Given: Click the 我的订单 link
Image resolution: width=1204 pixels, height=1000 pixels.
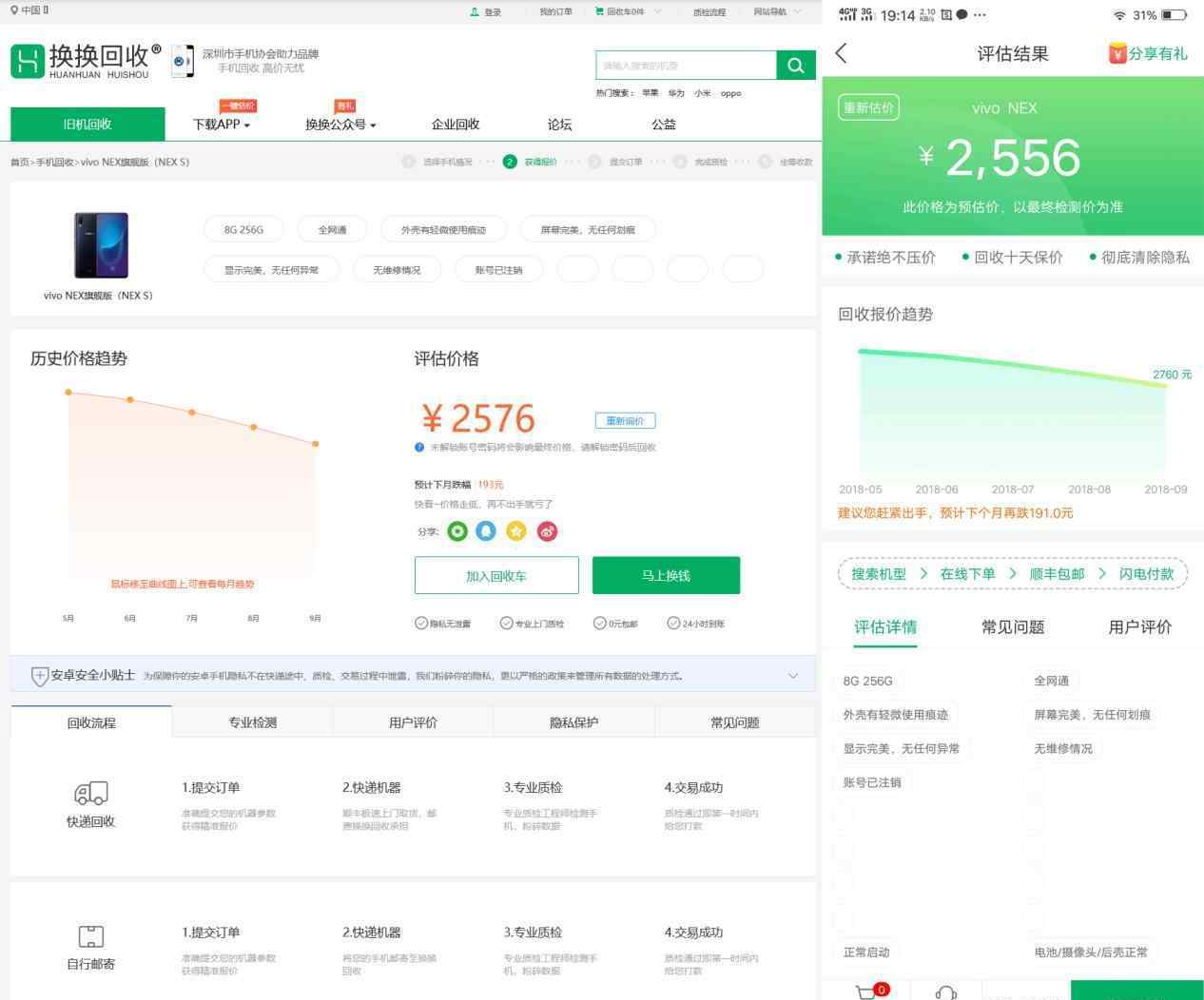Looking at the screenshot, I should point(555,12).
